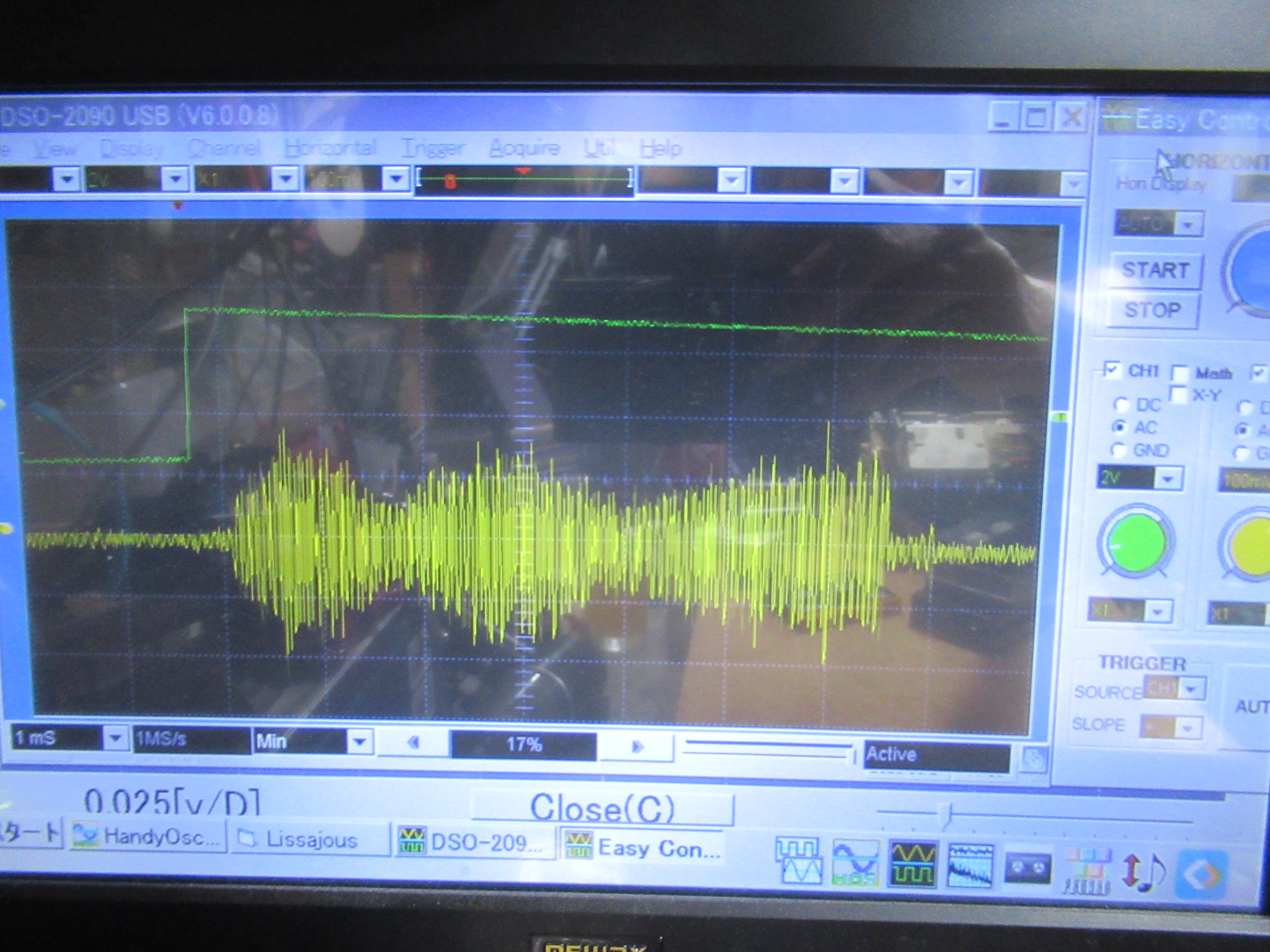Click the cassette tape recorder icon
Viewport: 1270px width, 952px height.
1028,868
